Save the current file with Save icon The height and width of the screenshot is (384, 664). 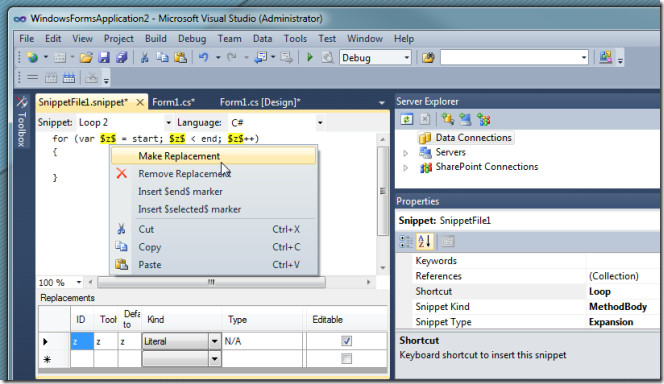pyautogui.click(x=104, y=58)
